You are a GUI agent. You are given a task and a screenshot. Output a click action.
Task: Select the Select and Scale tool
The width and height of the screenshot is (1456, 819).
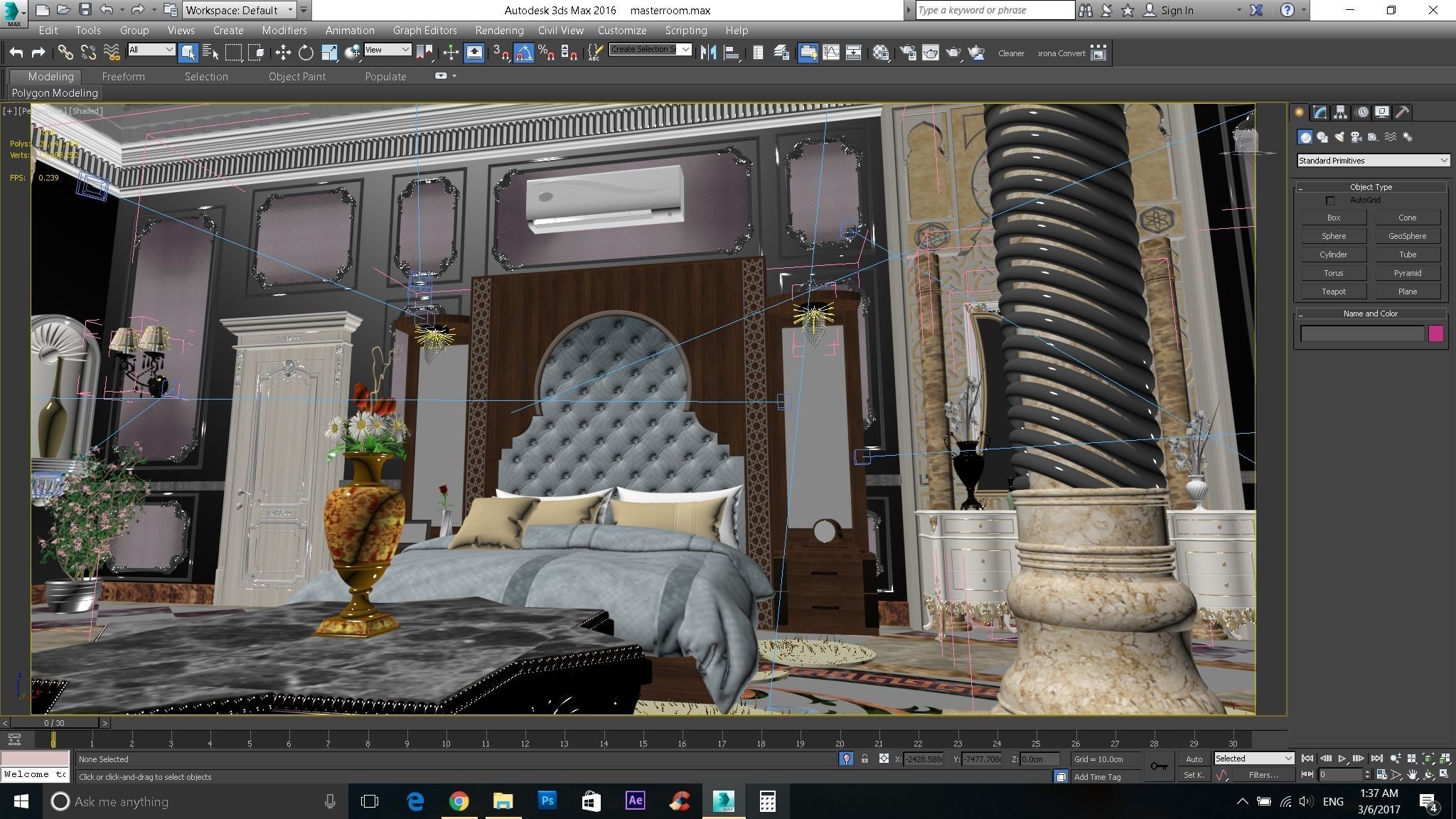329,53
